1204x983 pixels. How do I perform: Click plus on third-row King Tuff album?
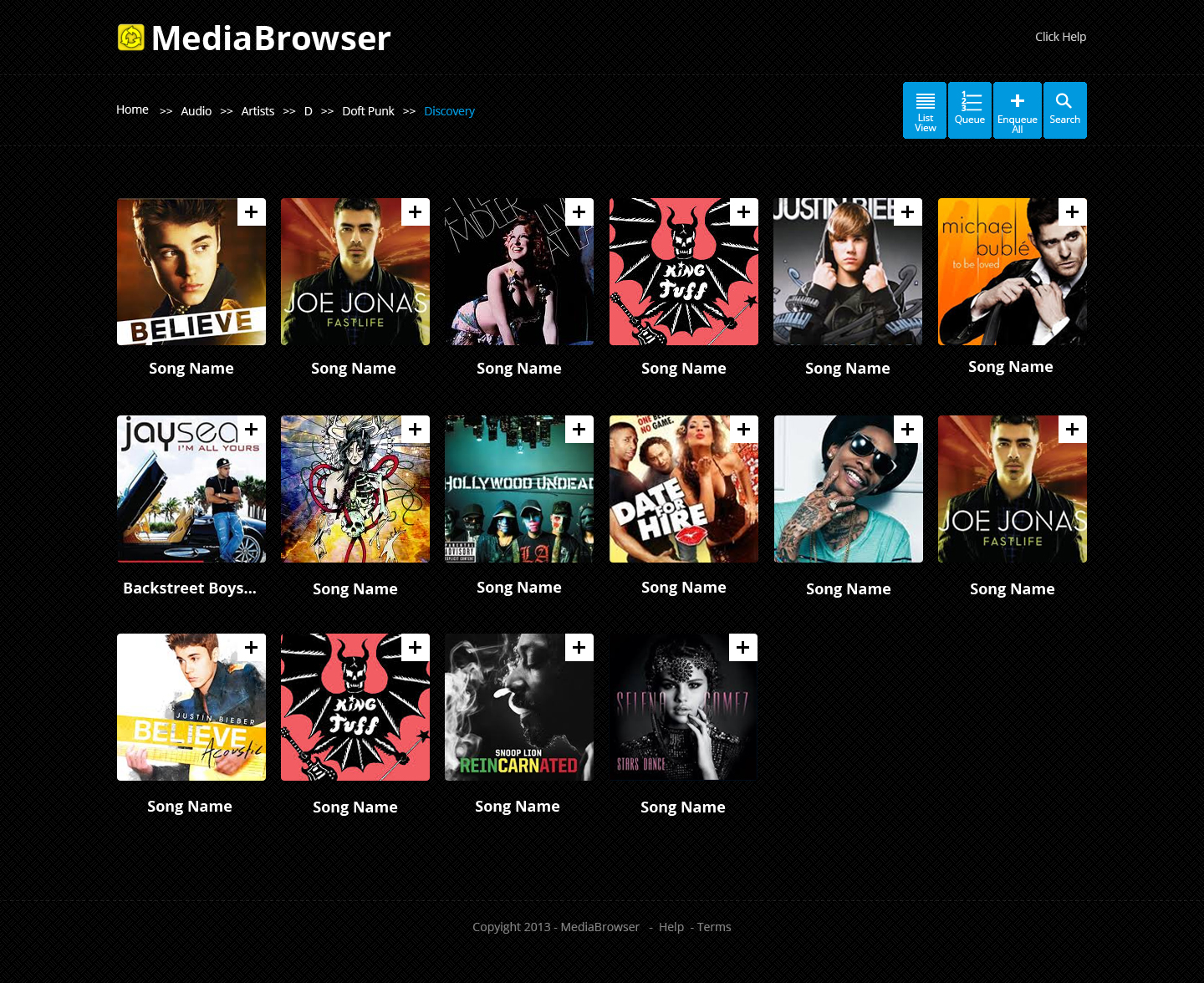click(416, 648)
